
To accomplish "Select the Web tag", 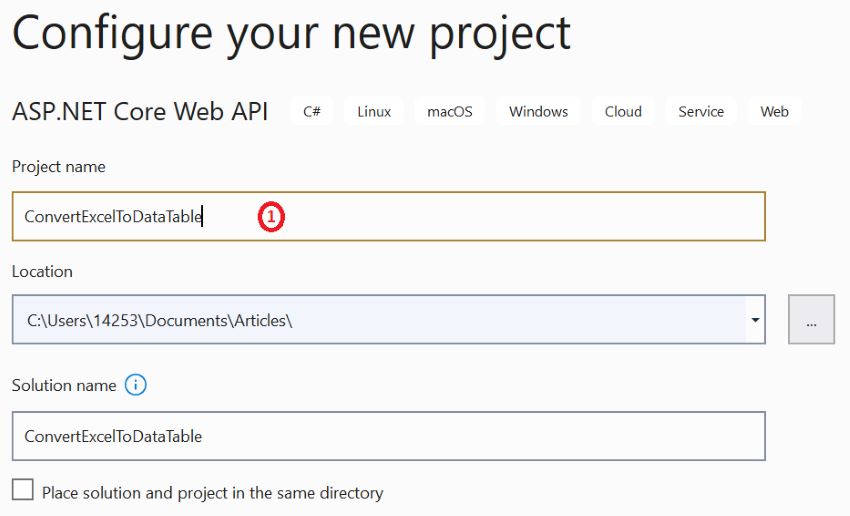I will pyautogui.click(x=774, y=112).
